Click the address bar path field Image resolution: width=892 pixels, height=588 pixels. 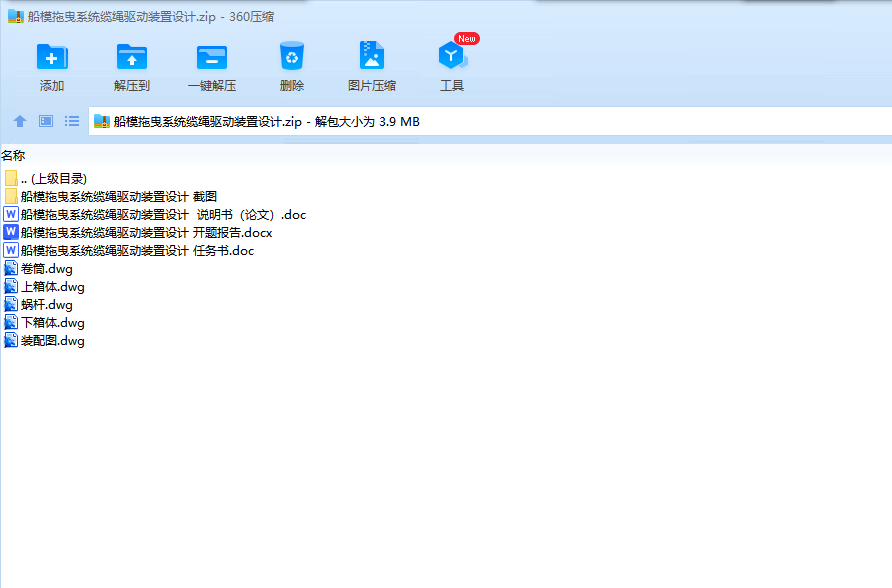490,121
